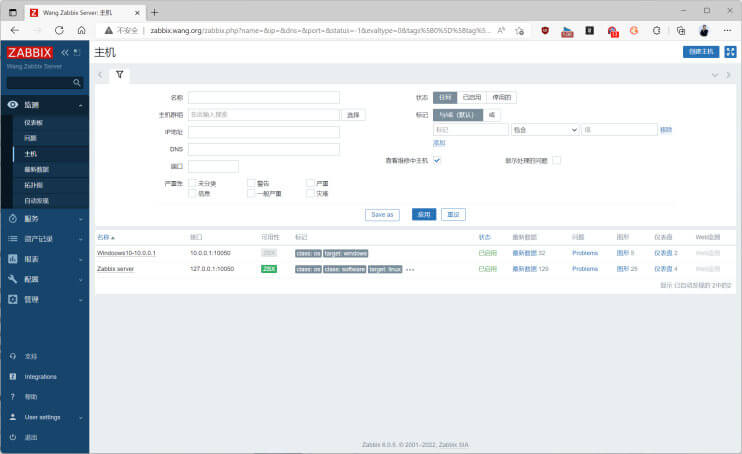Open the Windows10-10.0.0.1 host link

(x=126, y=253)
